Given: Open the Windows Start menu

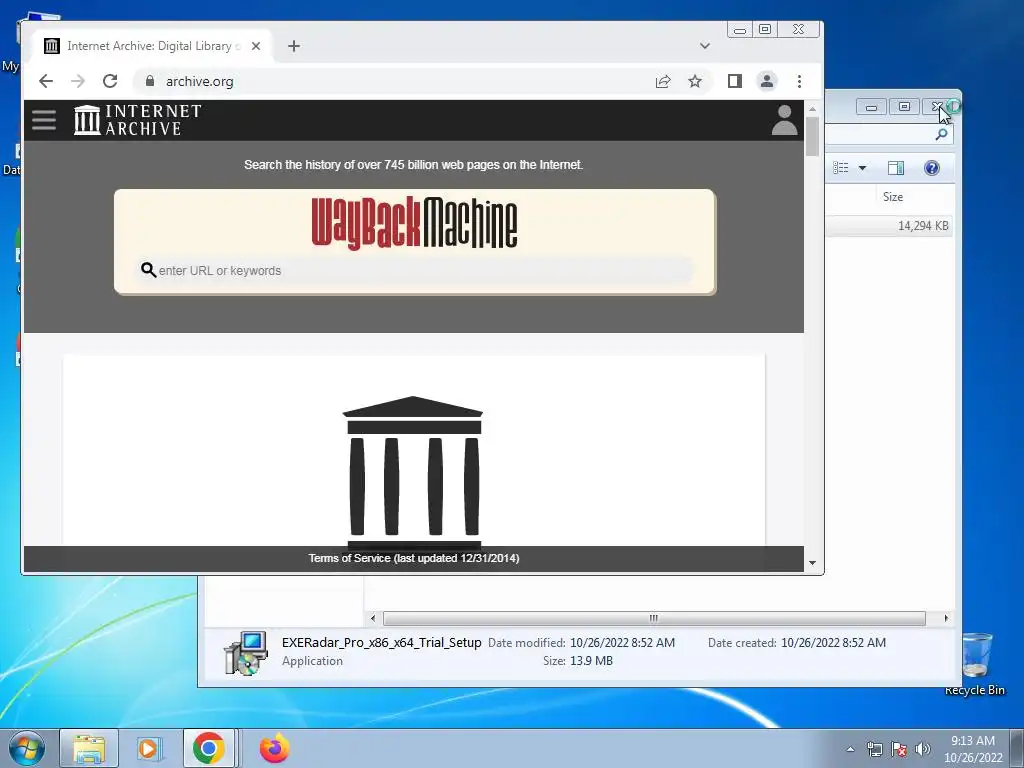Looking at the screenshot, I should point(25,748).
